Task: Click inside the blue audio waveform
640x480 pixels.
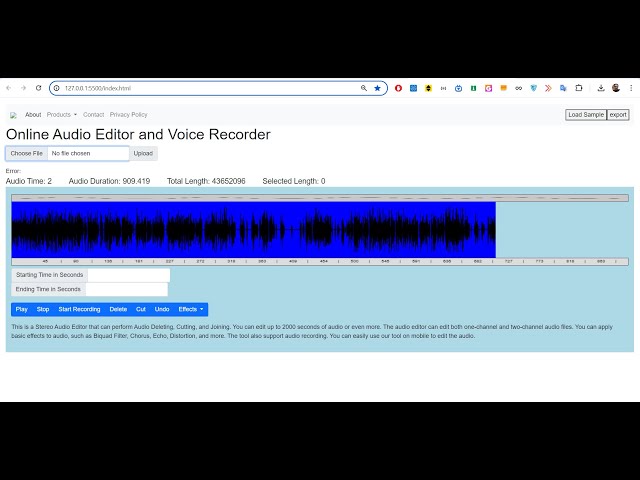Action: (250, 230)
